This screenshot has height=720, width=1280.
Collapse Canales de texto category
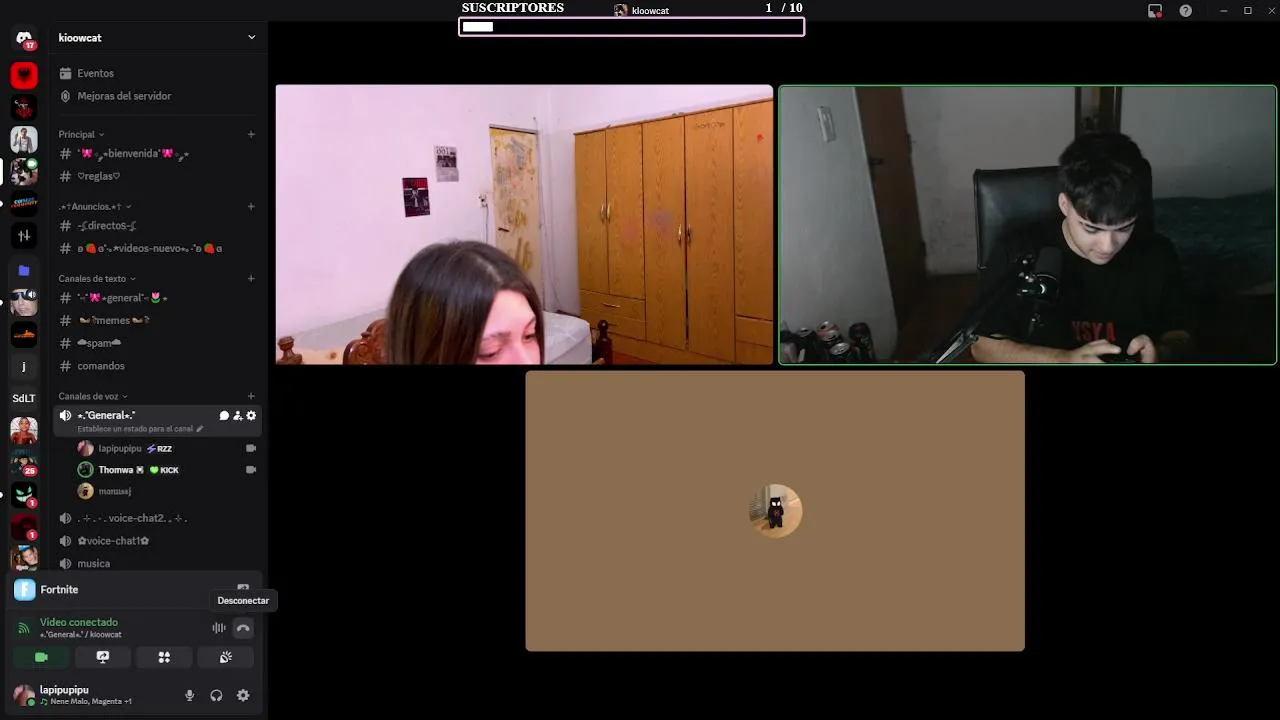coord(97,278)
